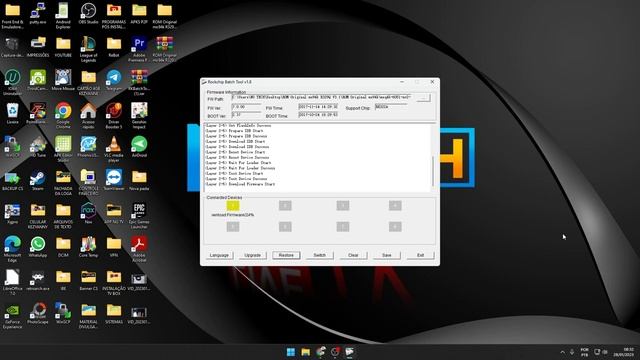Open the Lixeira recycle bin icon
Screen dimensions: 640x360
click(x=12, y=113)
